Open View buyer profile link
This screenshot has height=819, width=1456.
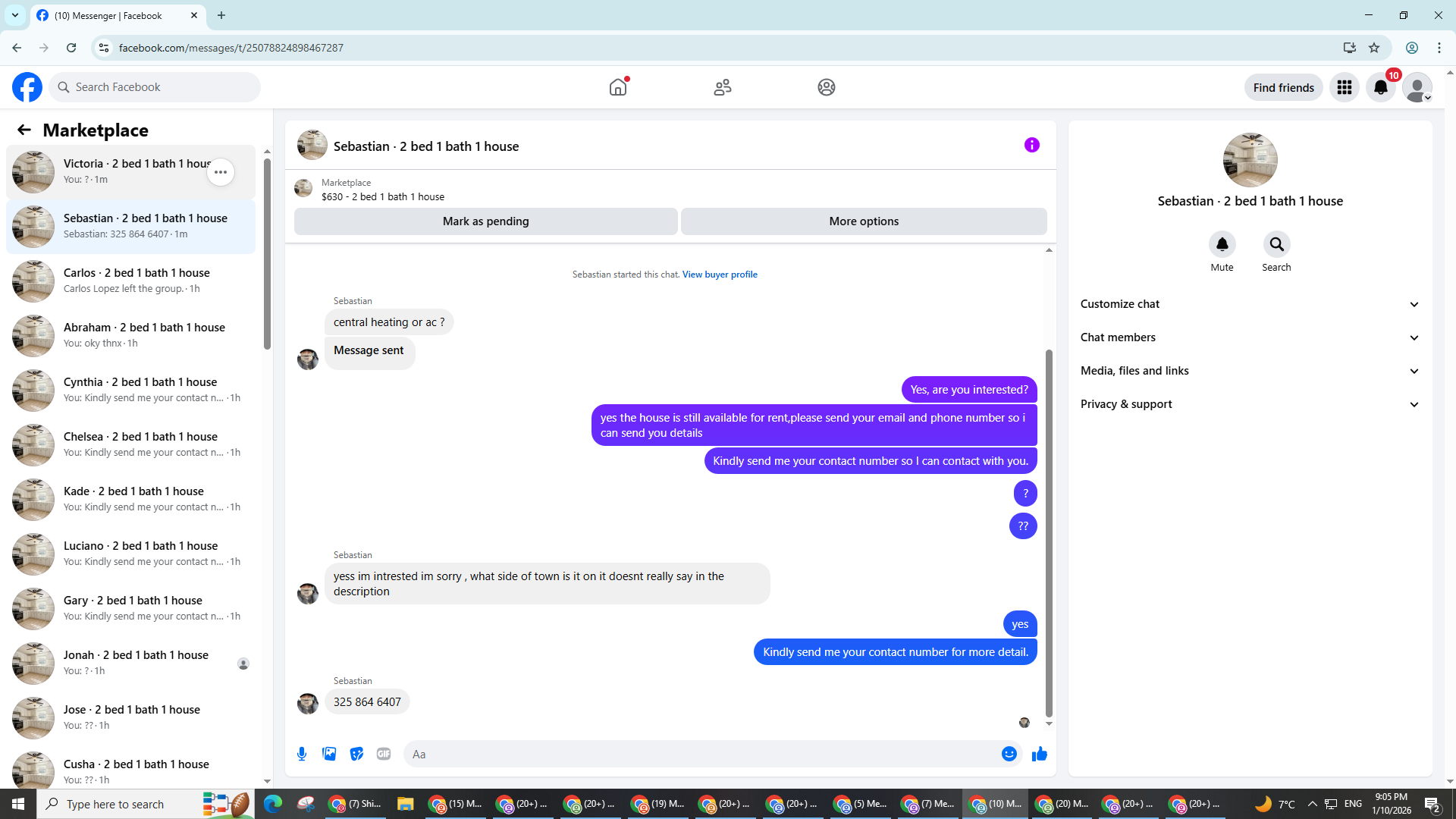720,275
